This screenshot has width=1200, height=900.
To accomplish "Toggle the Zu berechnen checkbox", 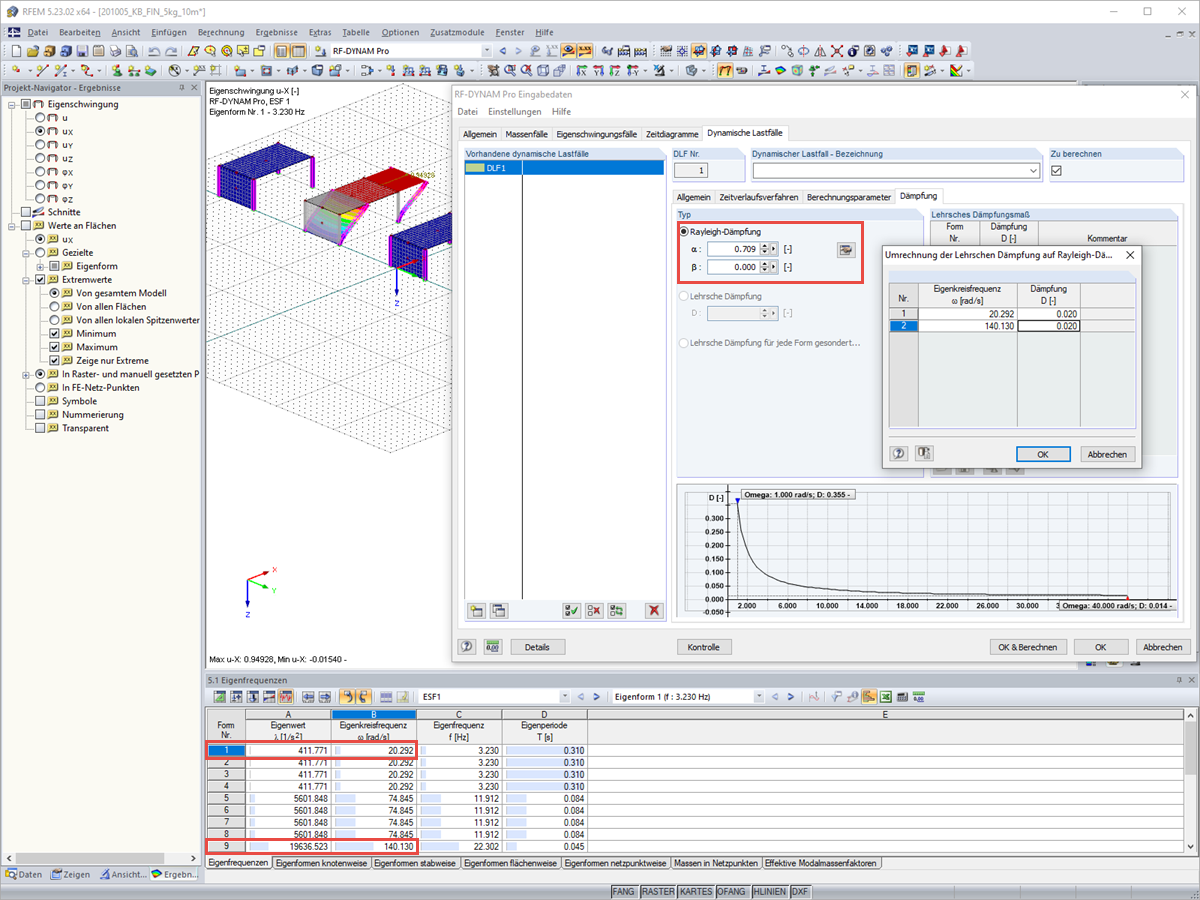I will [1056, 171].
